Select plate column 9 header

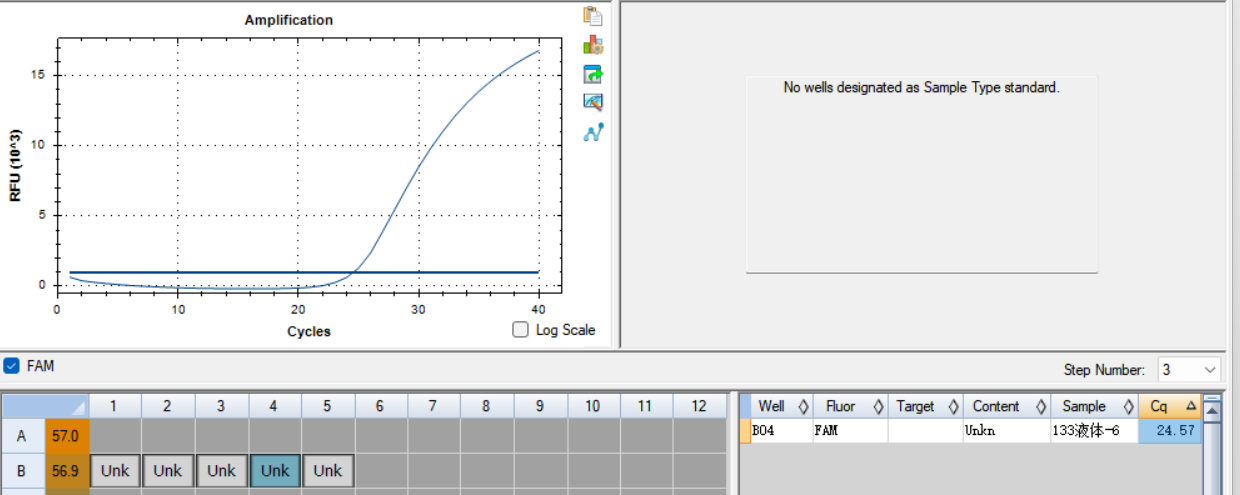tap(540, 406)
